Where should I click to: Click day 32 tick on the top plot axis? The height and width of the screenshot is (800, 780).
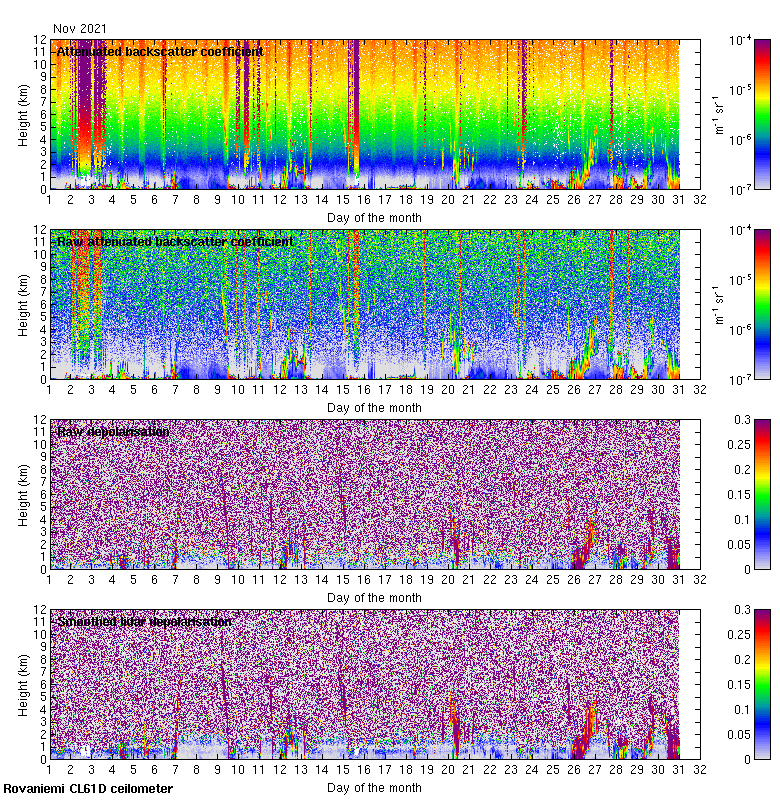pyautogui.click(x=700, y=201)
